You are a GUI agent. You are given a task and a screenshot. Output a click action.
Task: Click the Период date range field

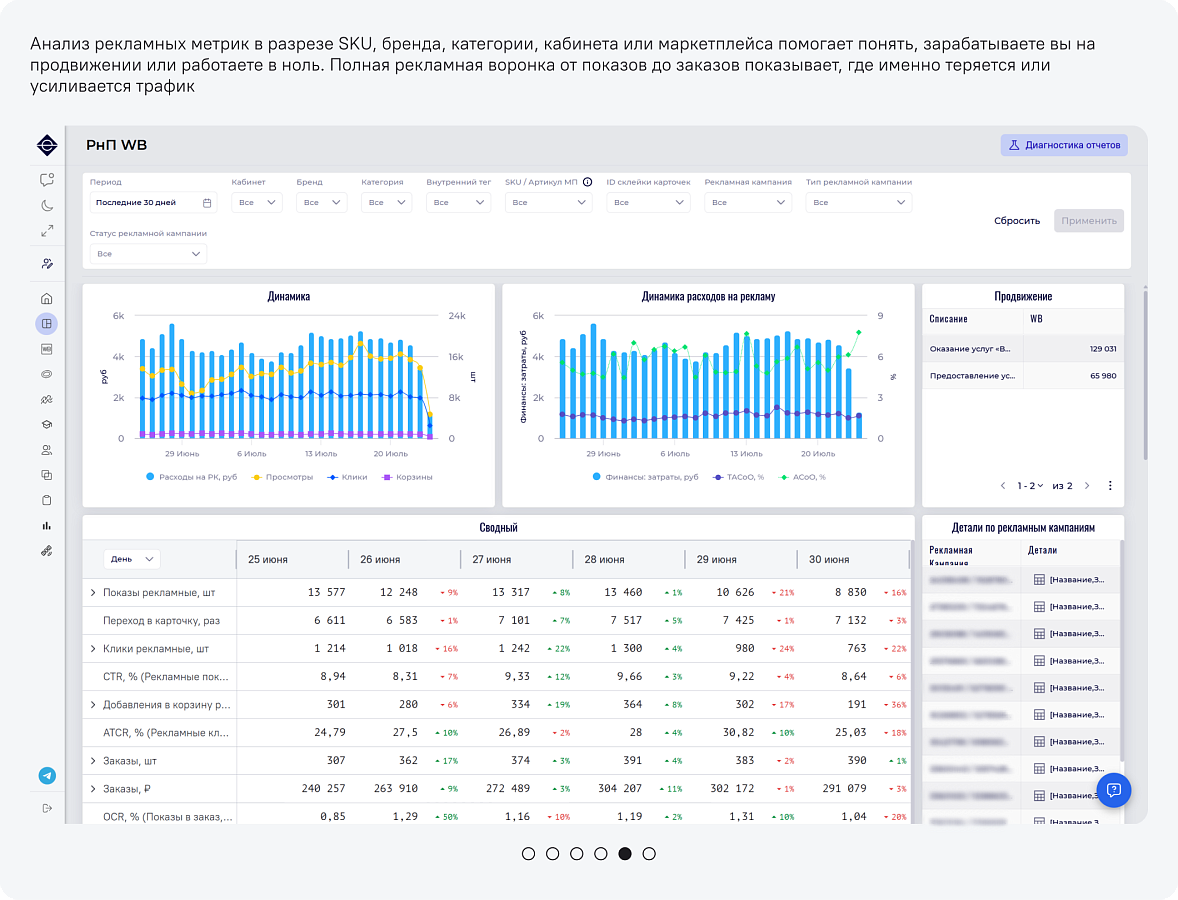pyautogui.click(x=152, y=203)
